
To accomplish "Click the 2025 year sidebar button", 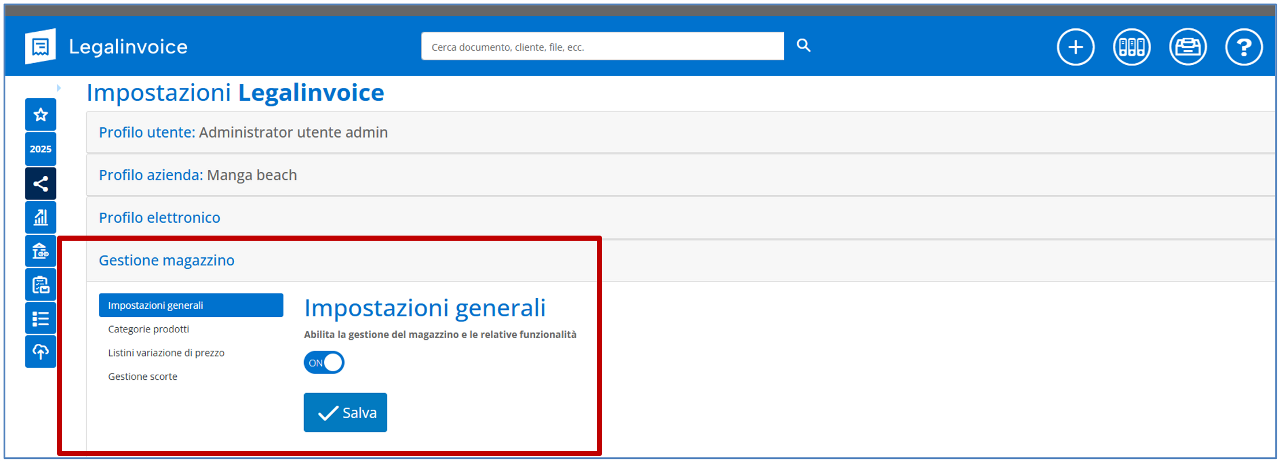I will pyautogui.click(x=41, y=149).
